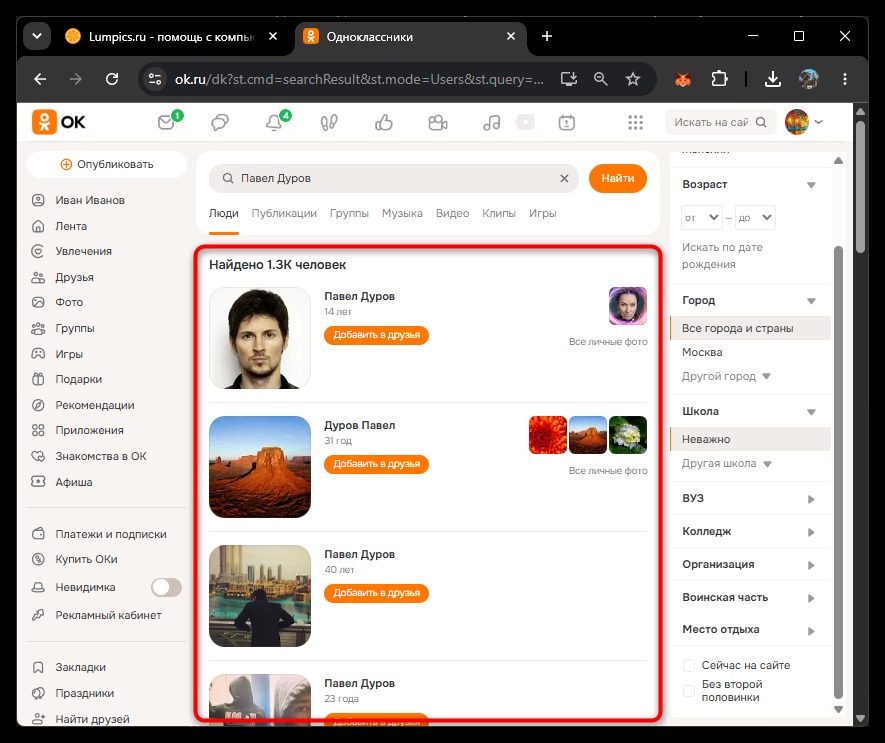Bookmark page with the star icon
The image size is (885, 743).
click(x=633, y=79)
